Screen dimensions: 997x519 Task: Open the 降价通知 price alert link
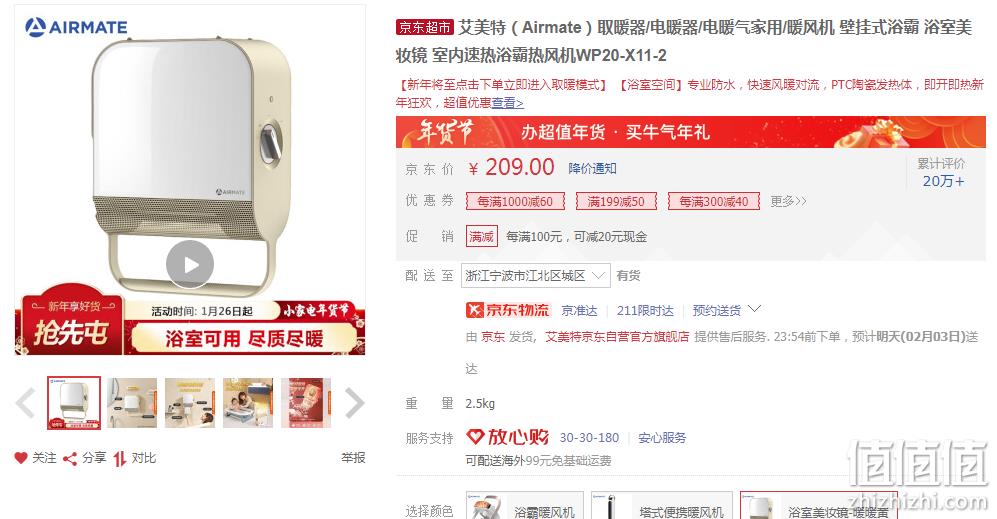pos(592,169)
